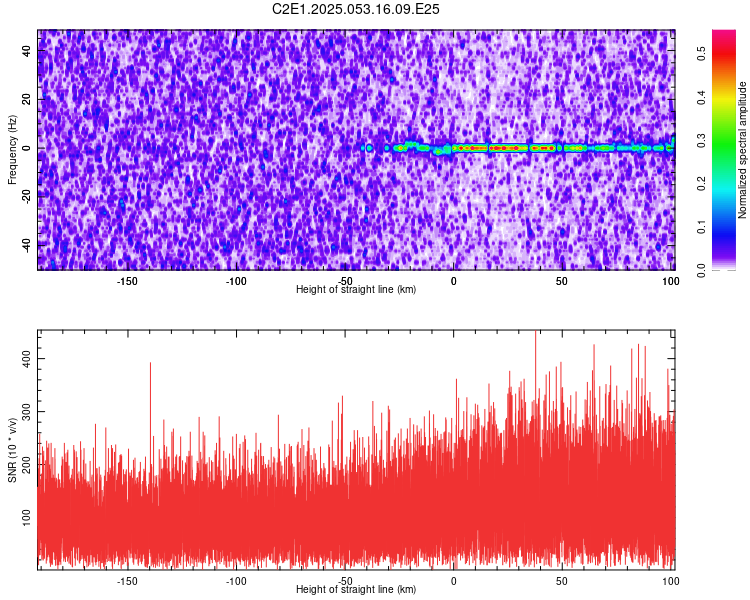Click the -40 Hz tick on frequency axis
The image size is (750, 600).
[26, 246]
